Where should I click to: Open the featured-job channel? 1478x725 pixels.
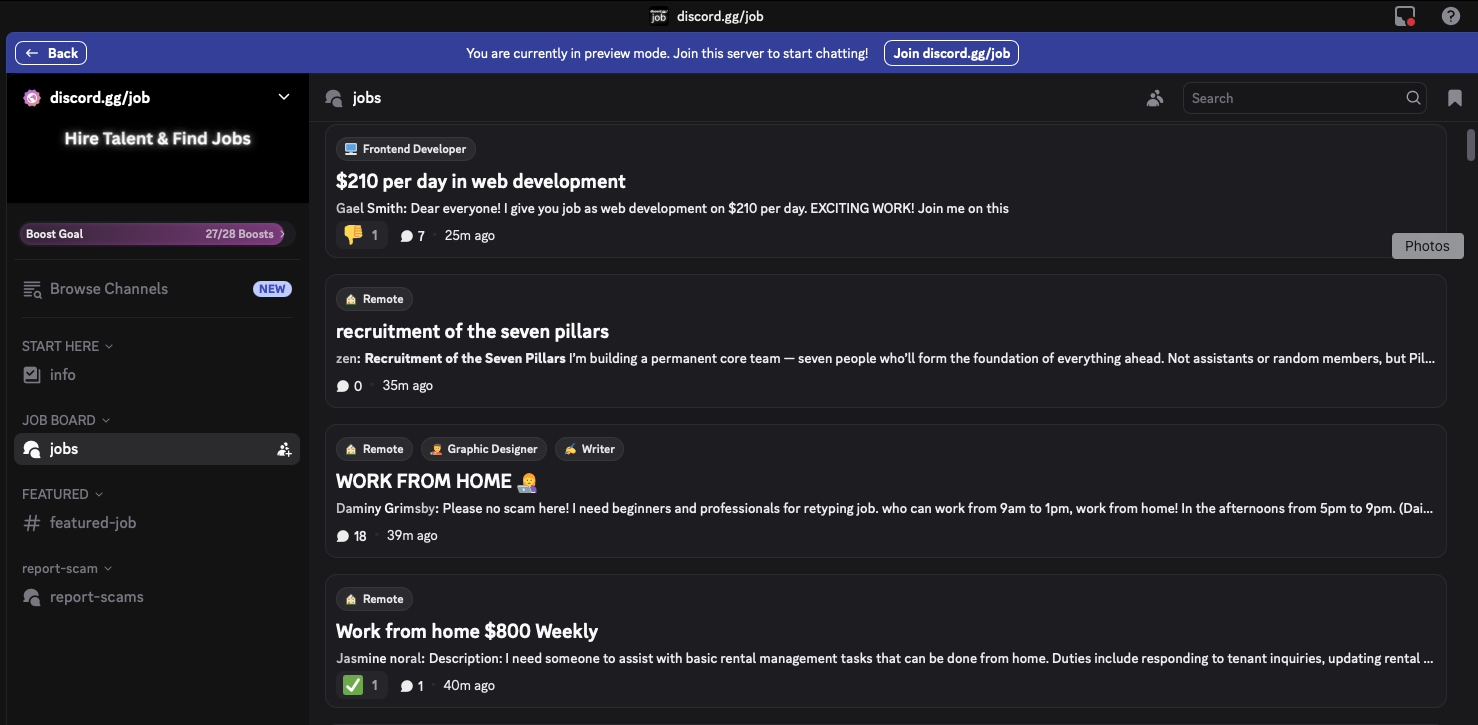[x=92, y=522]
